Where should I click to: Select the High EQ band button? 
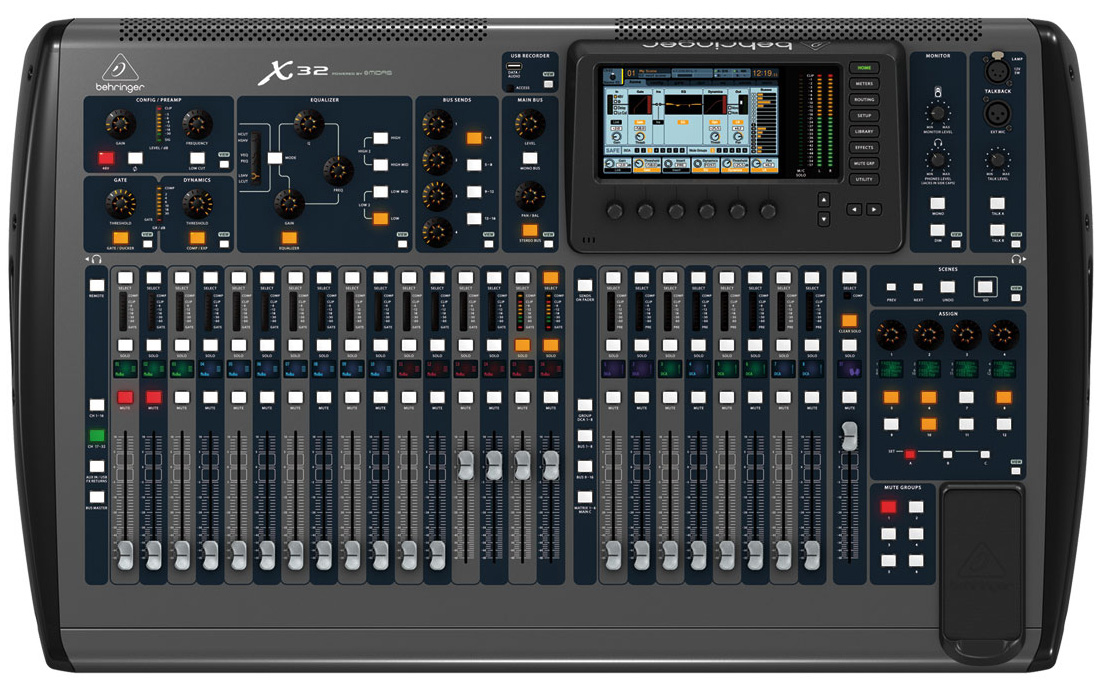click(380, 138)
